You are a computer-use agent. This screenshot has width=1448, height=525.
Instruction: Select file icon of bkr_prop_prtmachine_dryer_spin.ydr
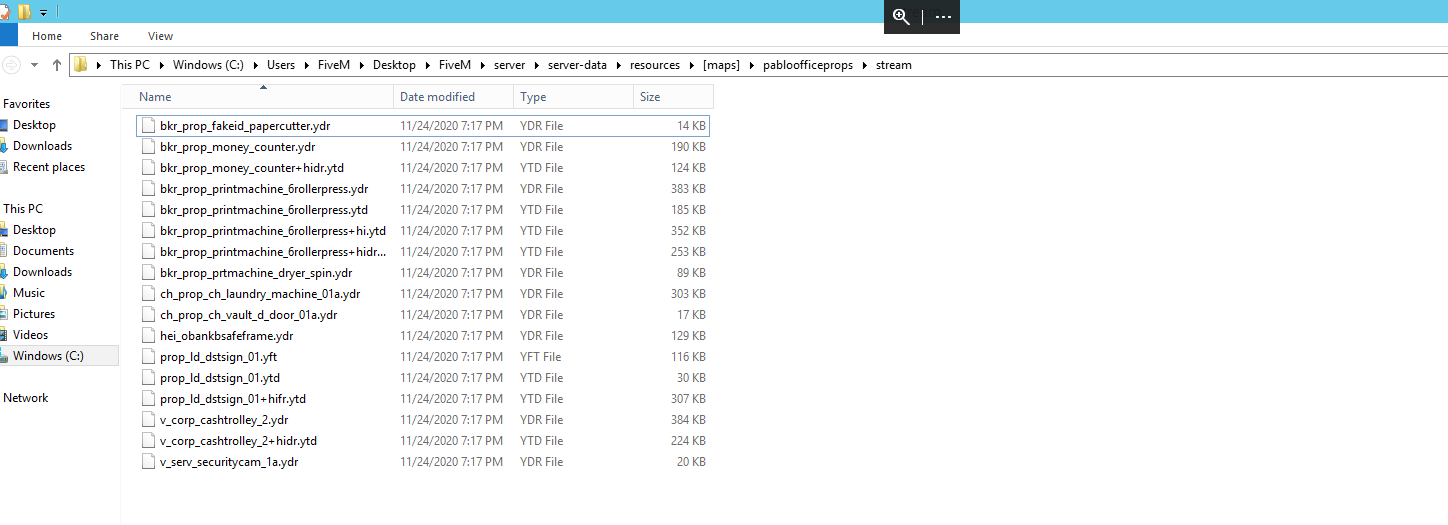148,273
